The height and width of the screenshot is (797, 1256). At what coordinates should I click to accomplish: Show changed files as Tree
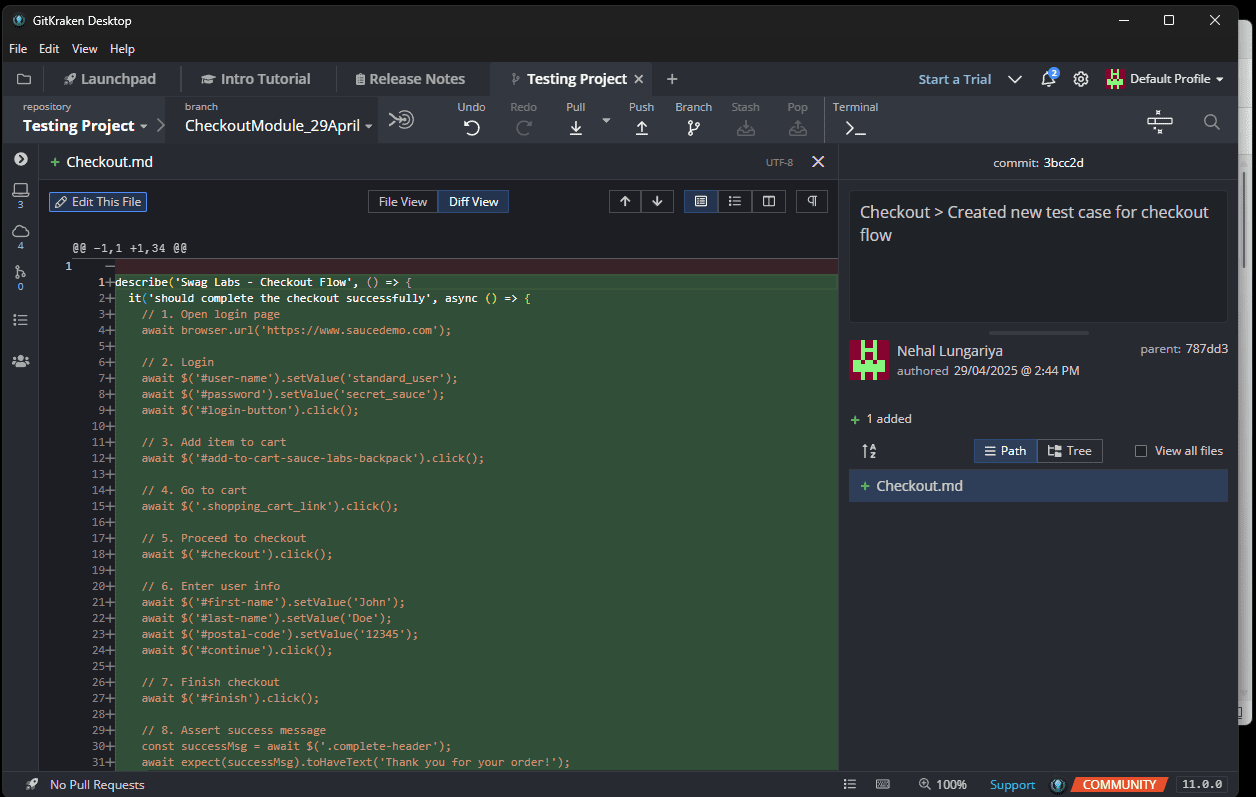(1070, 451)
